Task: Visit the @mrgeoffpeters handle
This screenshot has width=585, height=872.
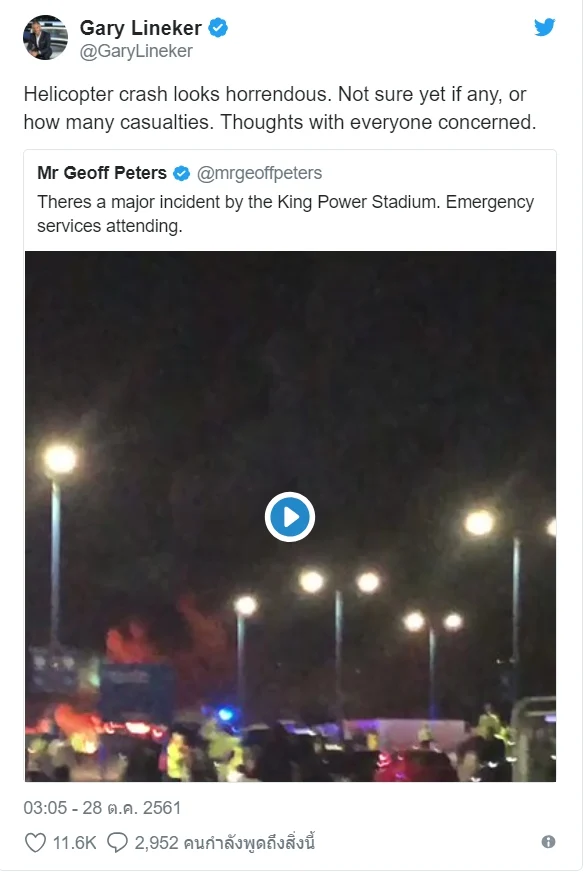Action: [x=259, y=173]
